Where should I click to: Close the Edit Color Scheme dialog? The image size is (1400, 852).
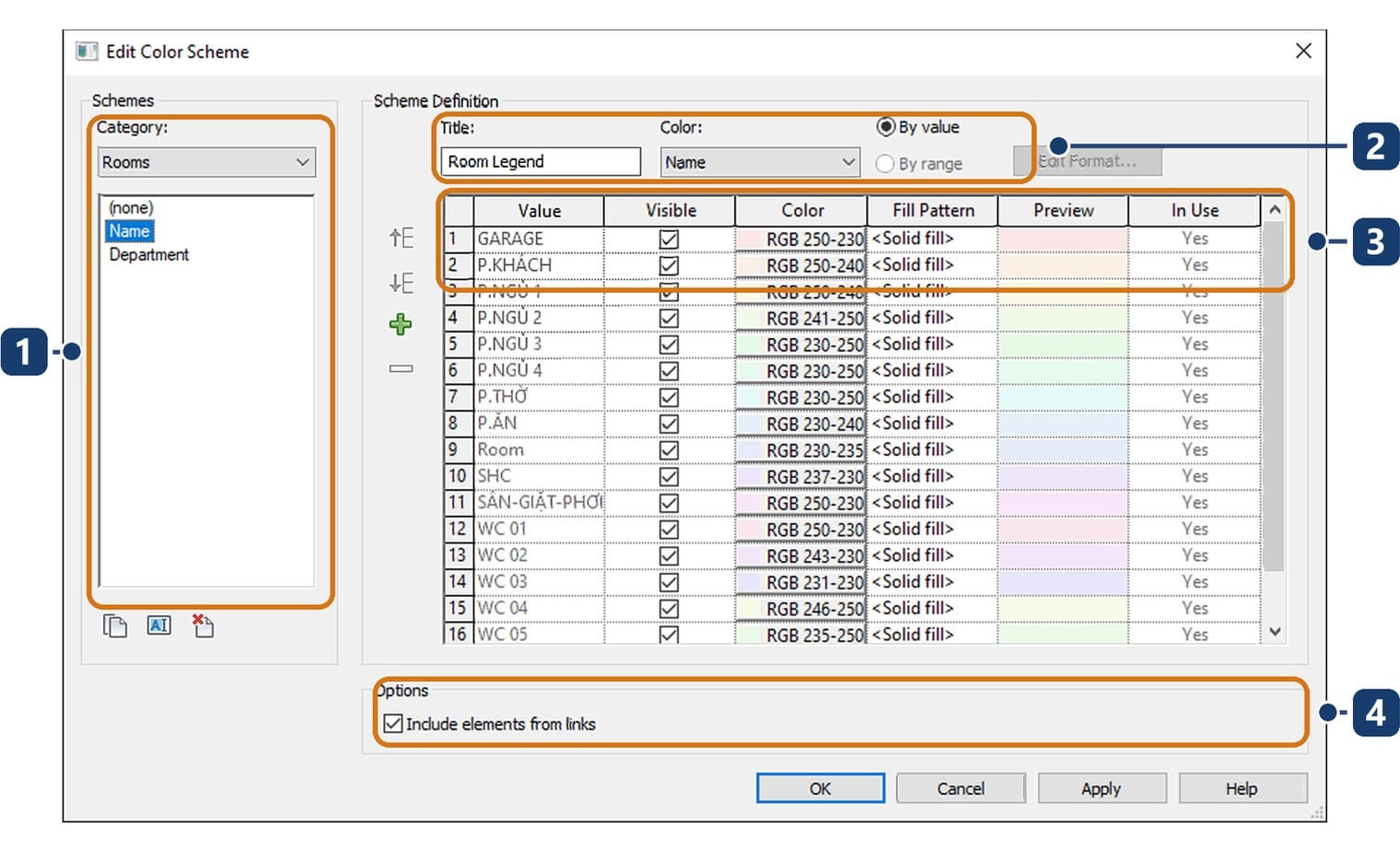pyautogui.click(x=1303, y=51)
